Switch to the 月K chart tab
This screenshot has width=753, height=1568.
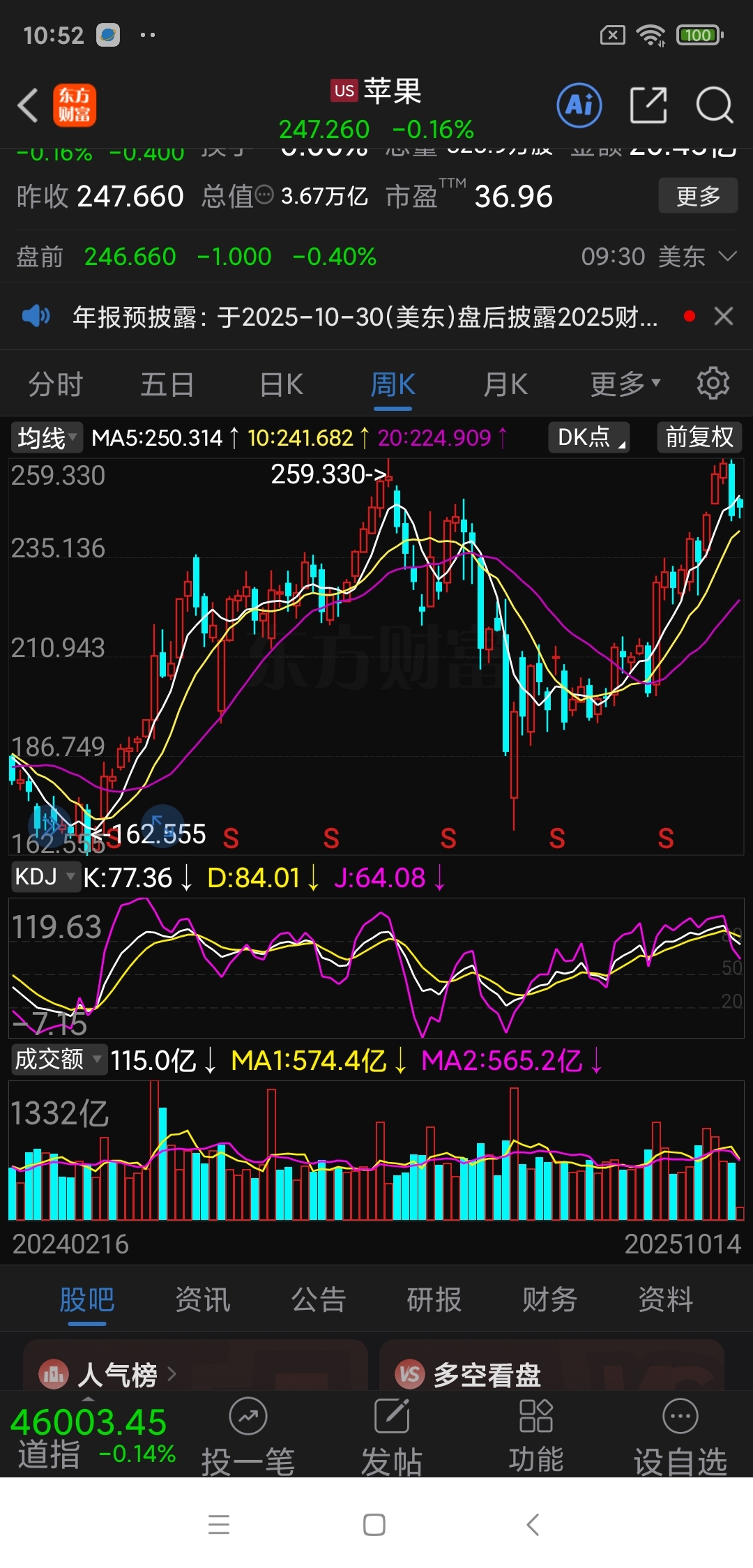point(505,384)
